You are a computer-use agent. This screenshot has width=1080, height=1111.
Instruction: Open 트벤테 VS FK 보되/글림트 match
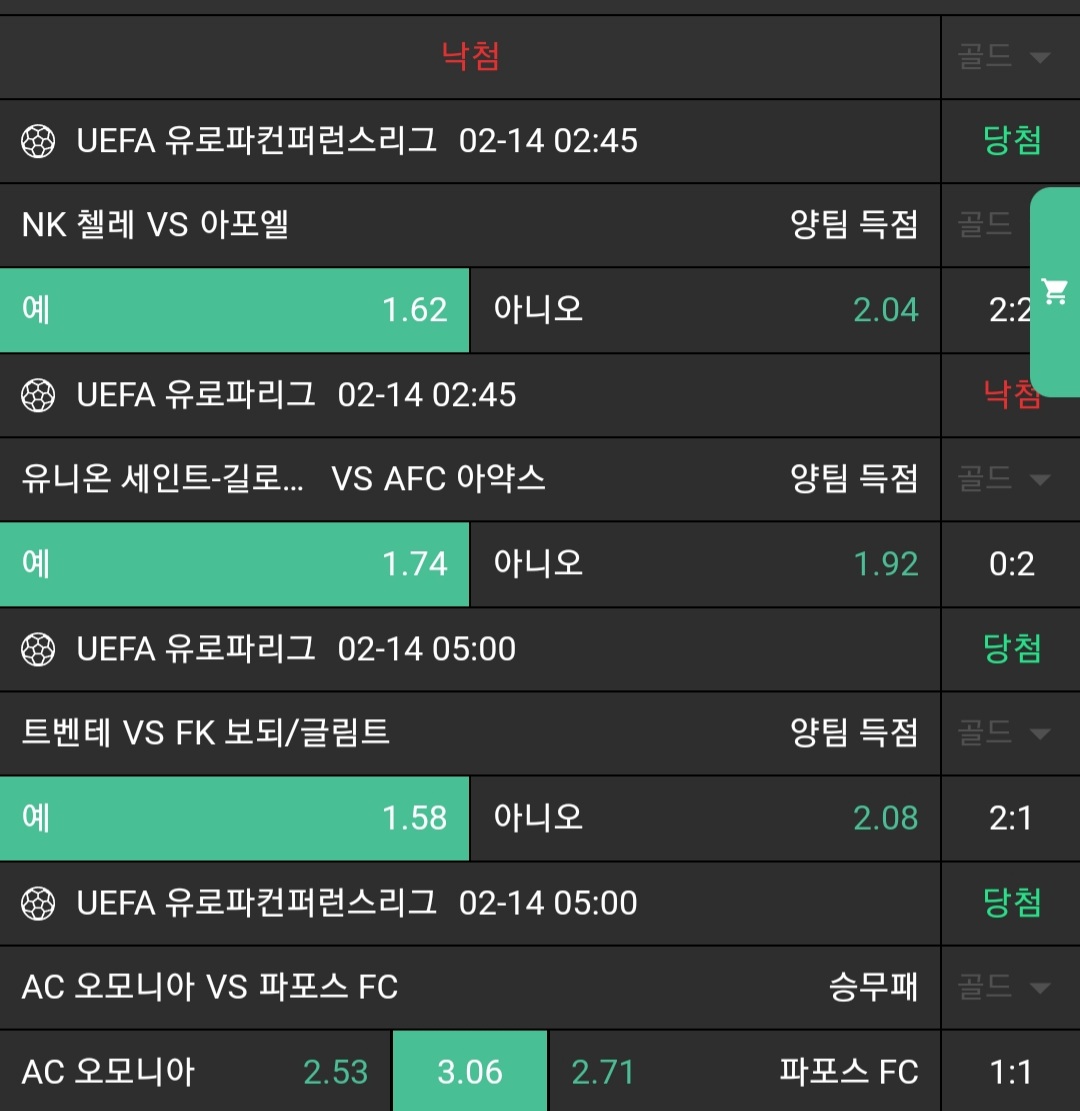pyautogui.click(x=206, y=733)
